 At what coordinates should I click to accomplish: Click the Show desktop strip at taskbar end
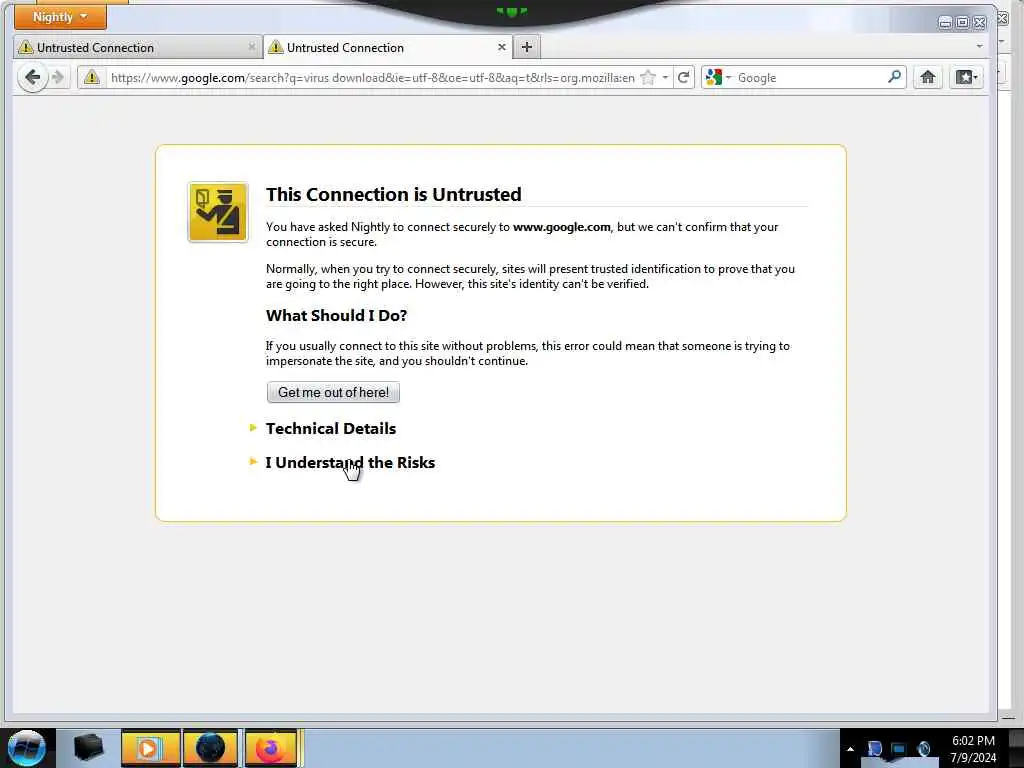click(x=1016, y=748)
